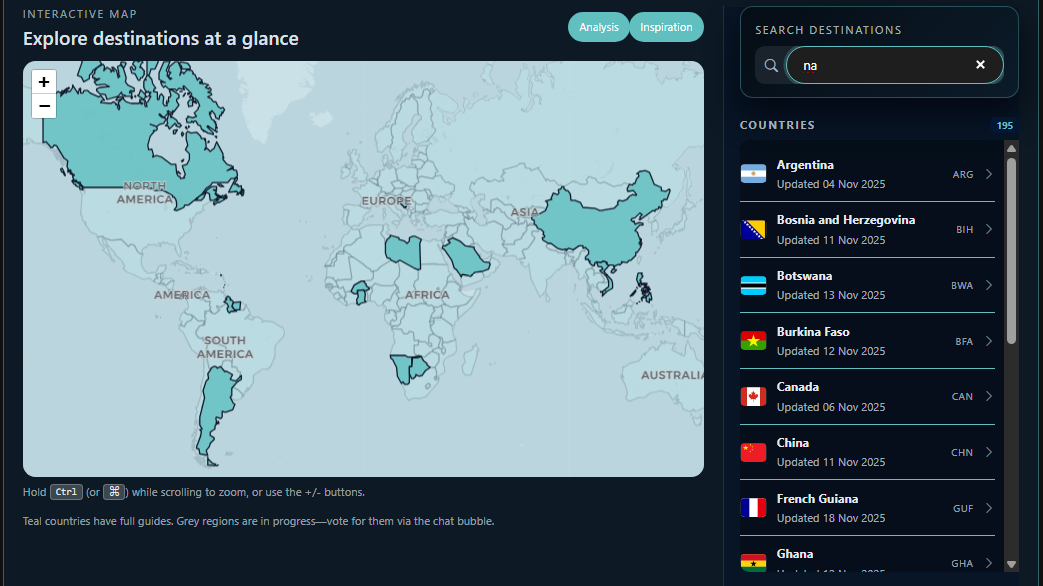The width and height of the screenshot is (1043, 586).
Task: Expand the Burkina Faso chevron
Action: click(x=989, y=341)
